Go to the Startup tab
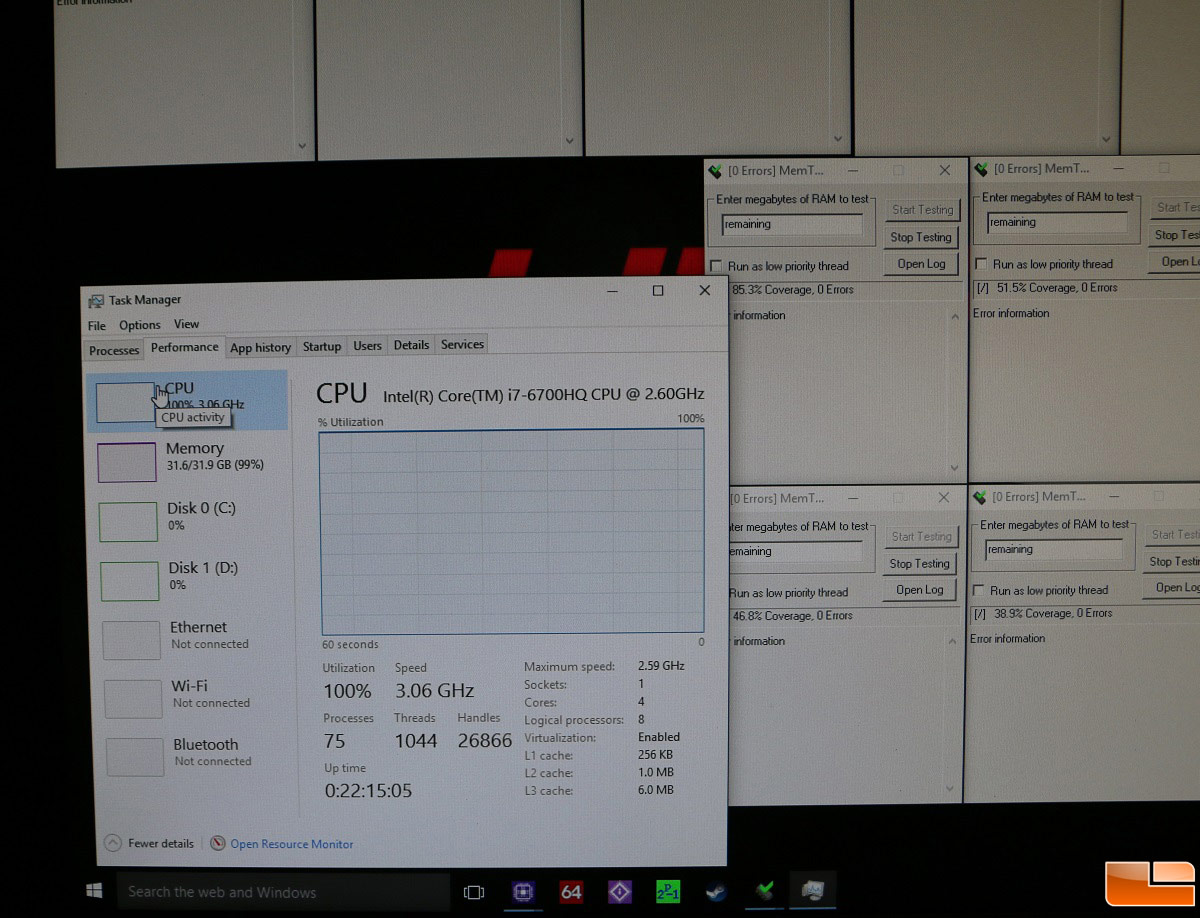Viewport: 1200px width, 918px height. coord(322,347)
